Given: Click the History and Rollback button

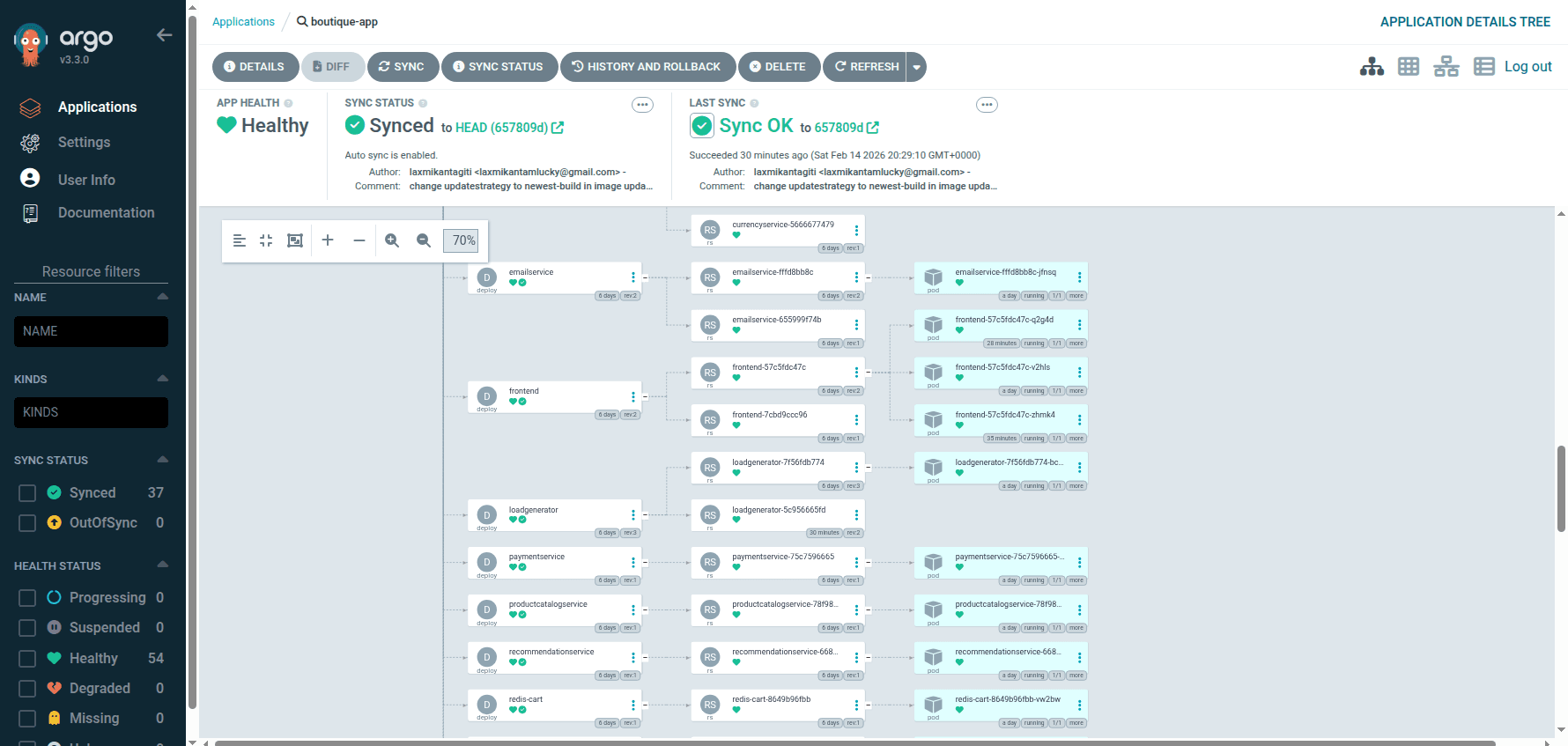Looking at the screenshot, I should [647, 67].
